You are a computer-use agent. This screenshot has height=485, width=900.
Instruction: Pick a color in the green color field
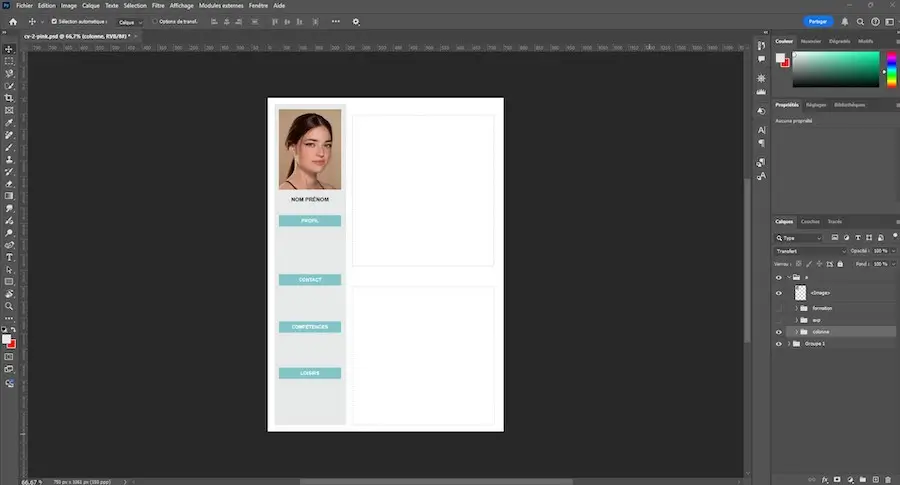(x=836, y=69)
